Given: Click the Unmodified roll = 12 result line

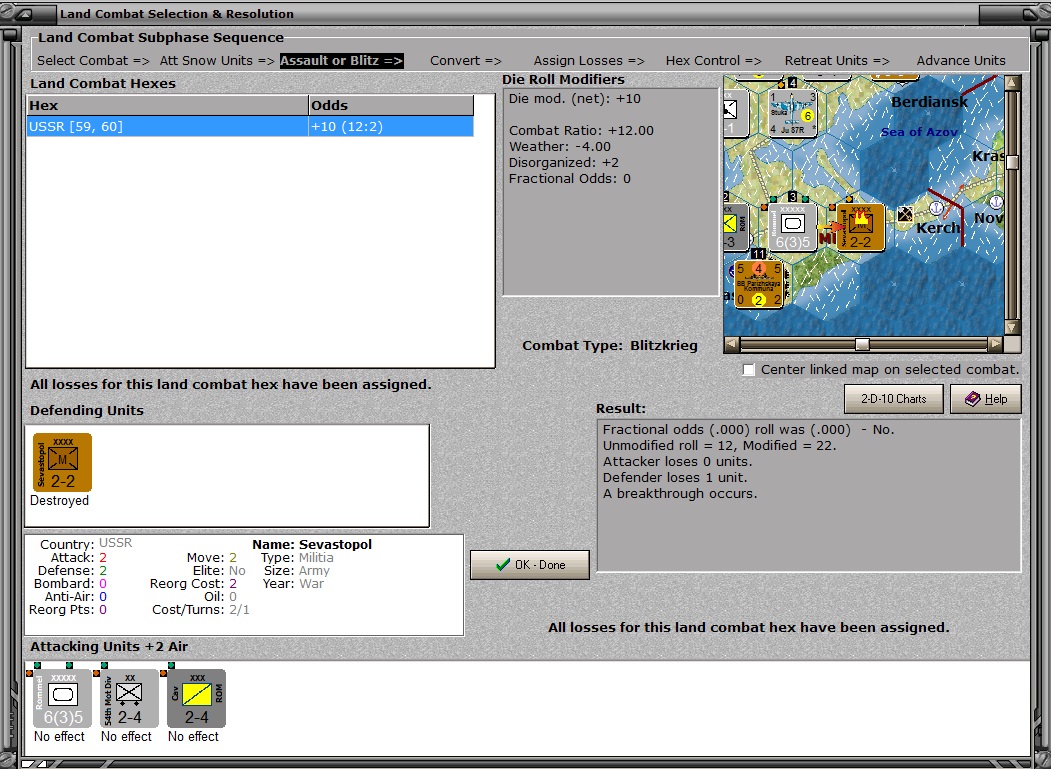Looking at the screenshot, I should coord(719,446).
